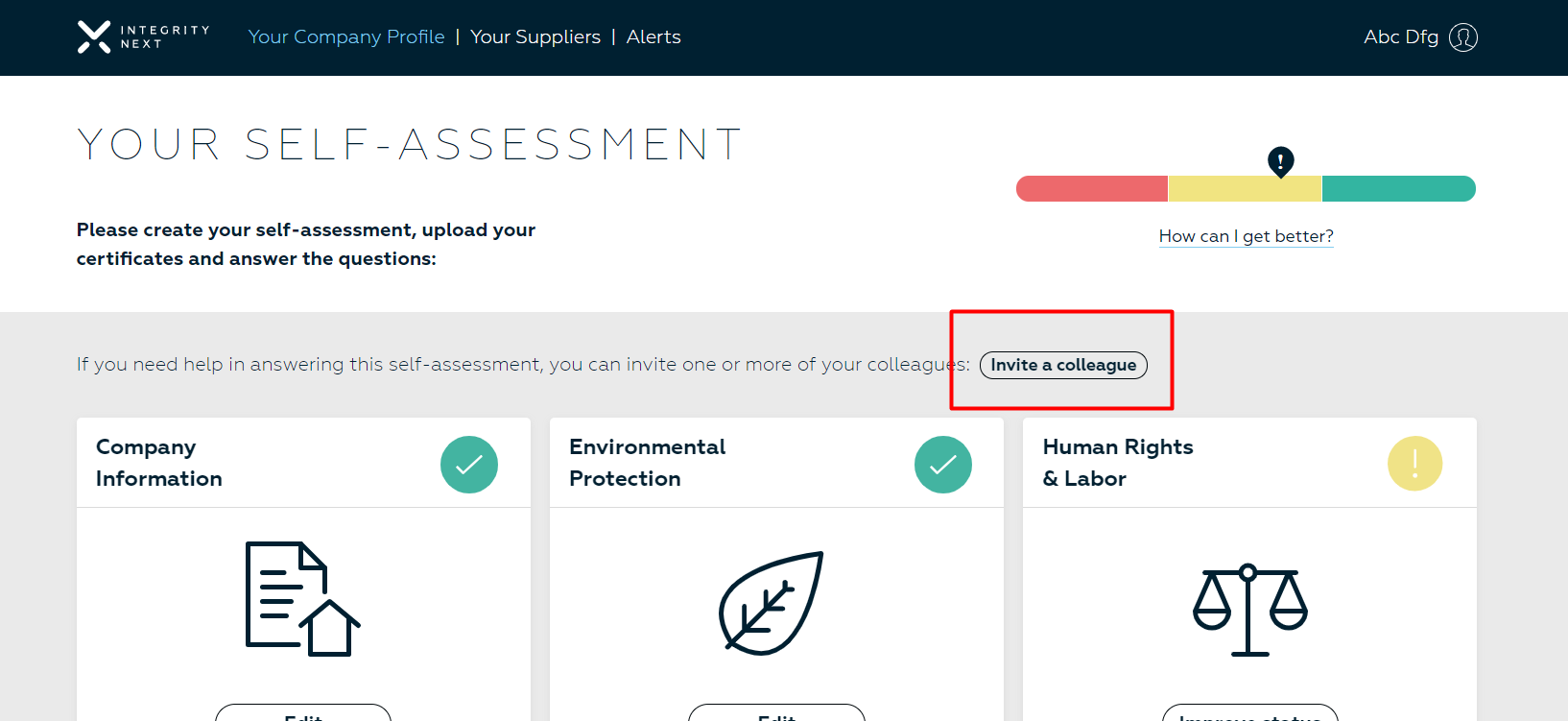Click the Human Rights yellow warning icon
The width and height of the screenshot is (1568, 721).
coord(1414,464)
